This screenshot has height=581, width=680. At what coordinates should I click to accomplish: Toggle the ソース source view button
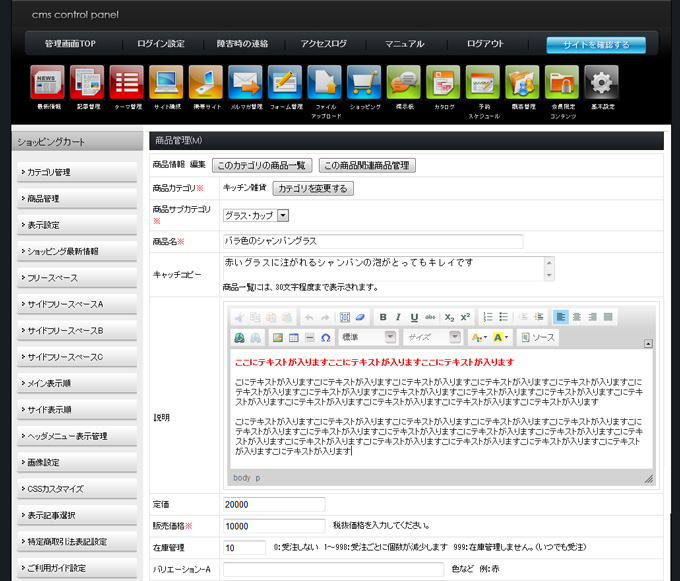[537, 338]
